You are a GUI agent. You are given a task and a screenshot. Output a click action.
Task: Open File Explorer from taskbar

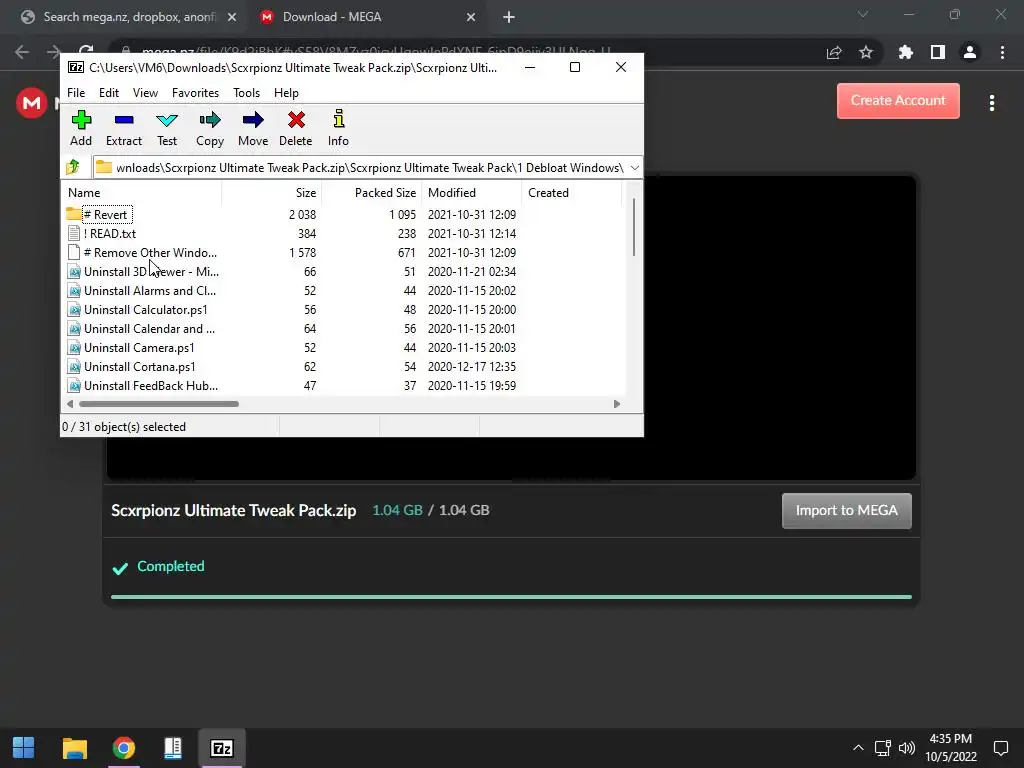(x=74, y=748)
